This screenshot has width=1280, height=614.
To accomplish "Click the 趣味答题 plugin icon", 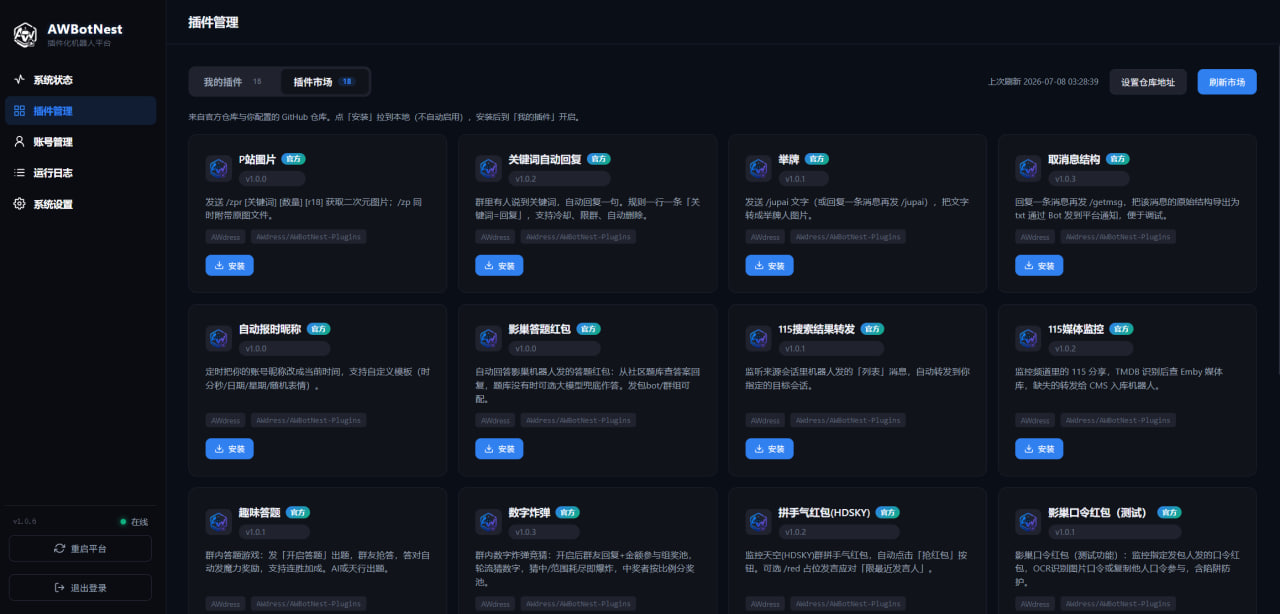I will coord(218,521).
